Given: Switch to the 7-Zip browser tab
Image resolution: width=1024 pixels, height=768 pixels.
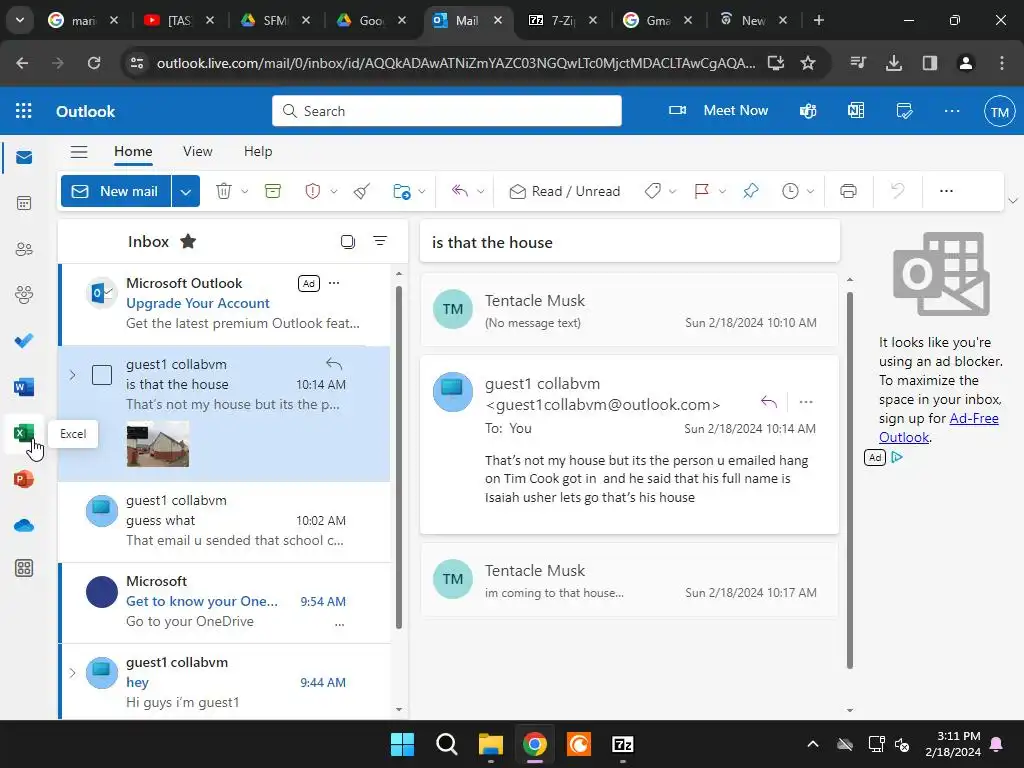Looking at the screenshot, I should (563, 21).
